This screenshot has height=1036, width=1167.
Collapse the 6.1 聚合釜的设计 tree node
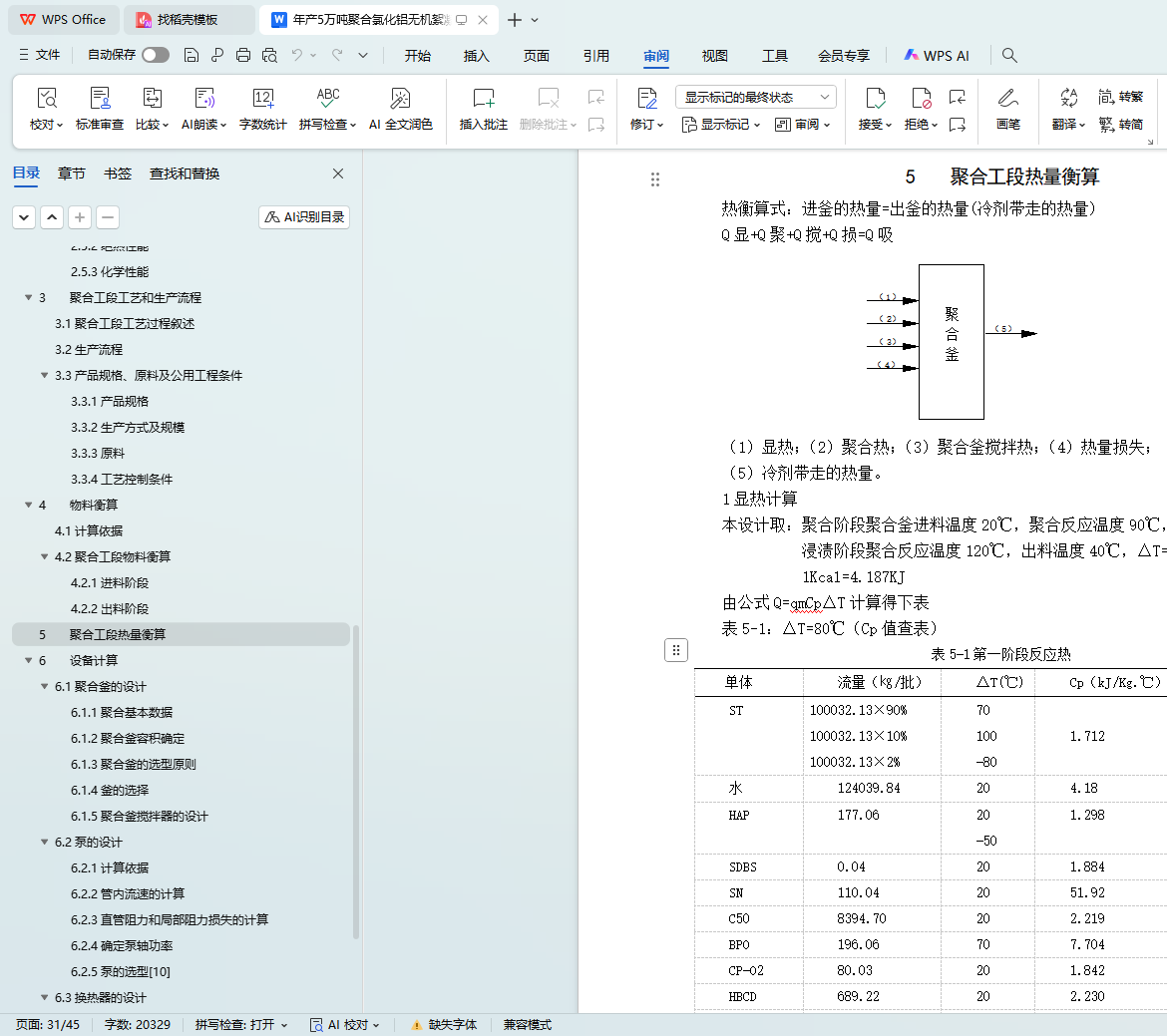(45, 687)
